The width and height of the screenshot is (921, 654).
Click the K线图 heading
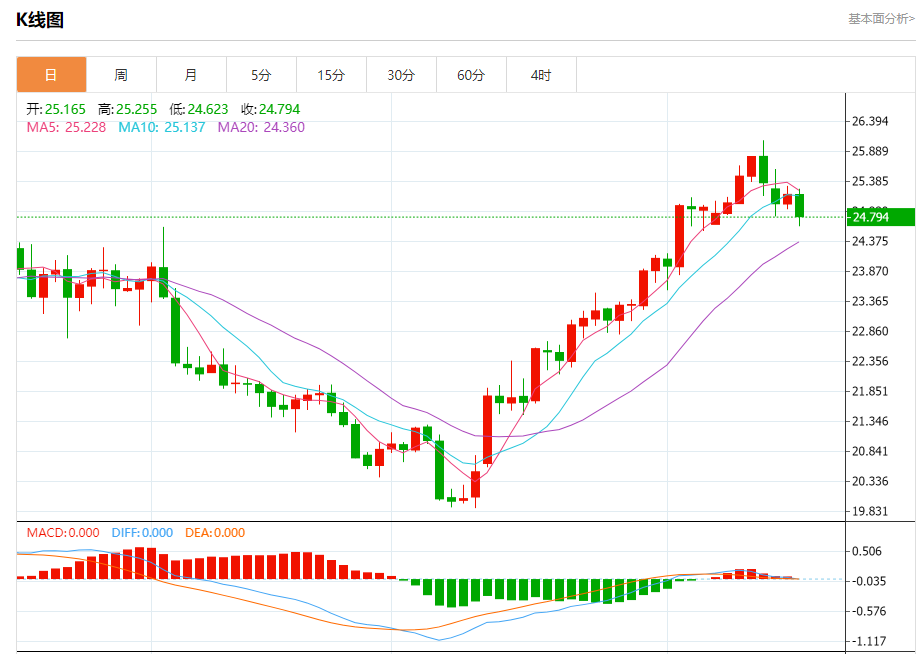40,20
